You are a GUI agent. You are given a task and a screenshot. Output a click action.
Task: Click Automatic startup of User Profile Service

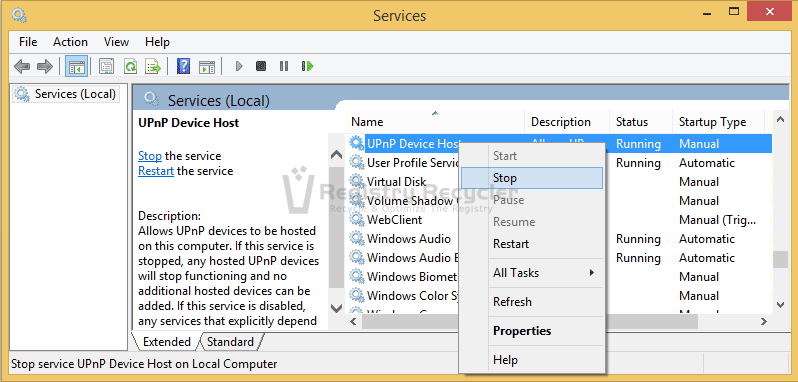[x=707, y=163]
